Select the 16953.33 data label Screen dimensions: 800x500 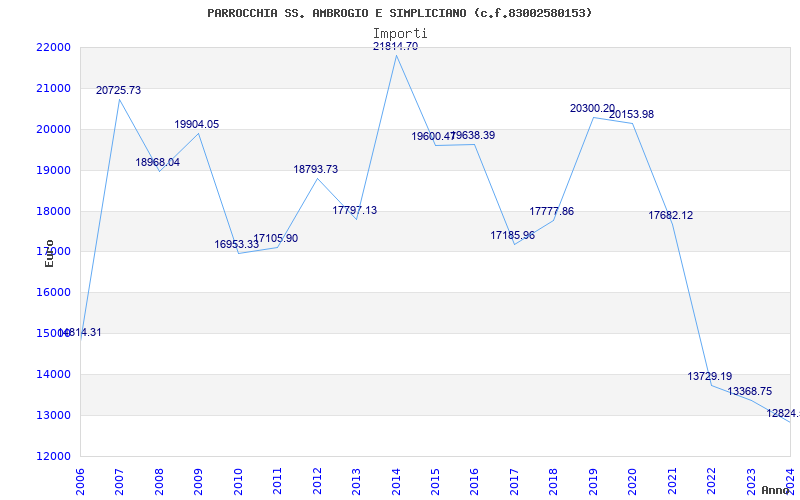click(237, 244)
